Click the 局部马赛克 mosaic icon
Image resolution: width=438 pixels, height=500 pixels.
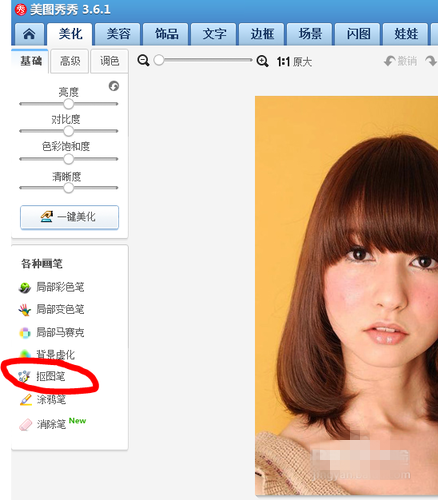click(x=25, y=332)
